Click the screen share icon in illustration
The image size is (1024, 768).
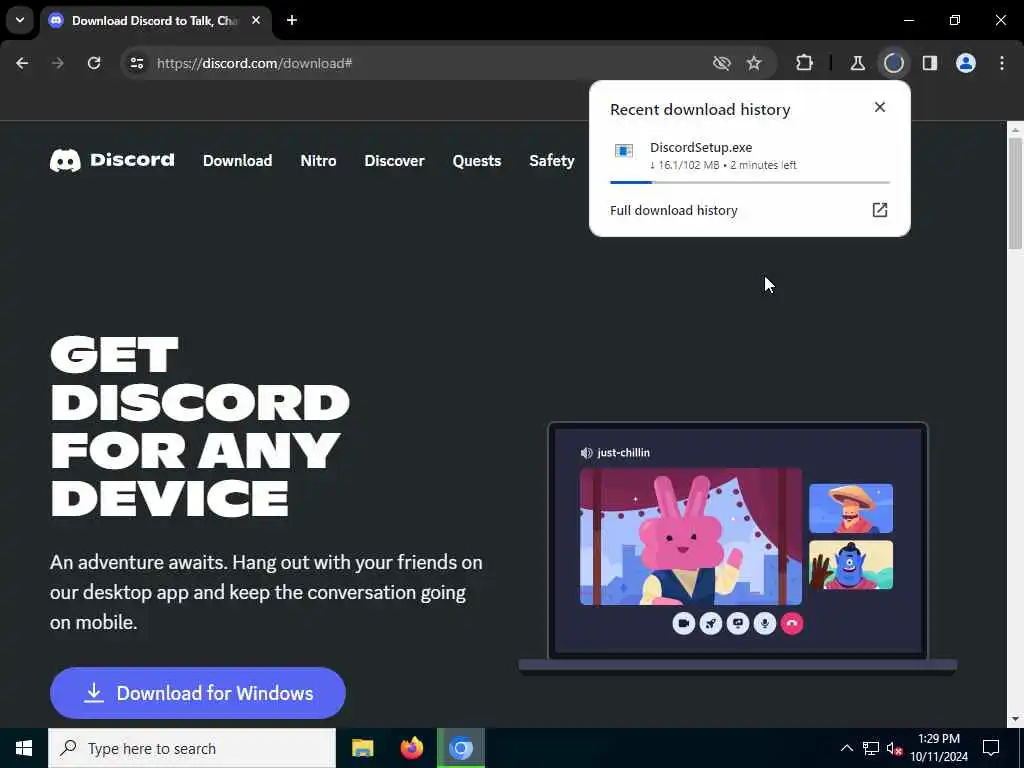[738, 624]
